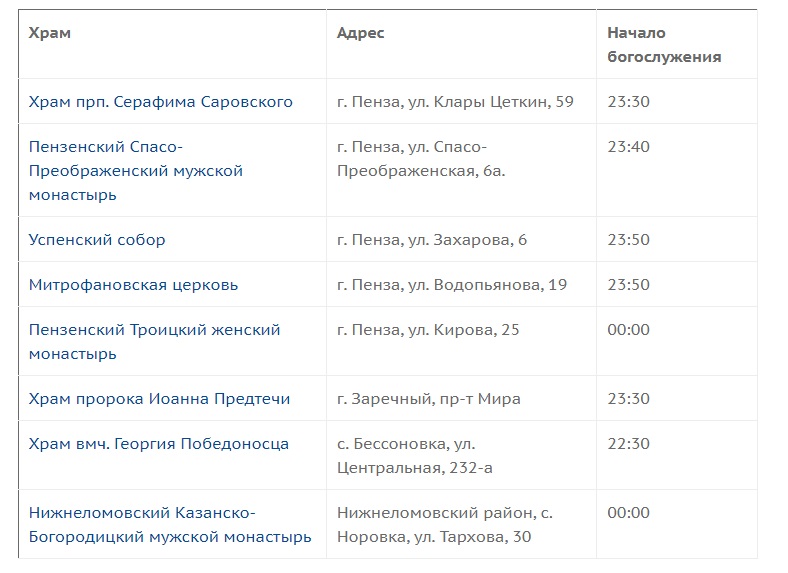Viewport: 788px width, 573px height.
Task: Select the address ул. Кирова, 25
Action: (463, 330)
